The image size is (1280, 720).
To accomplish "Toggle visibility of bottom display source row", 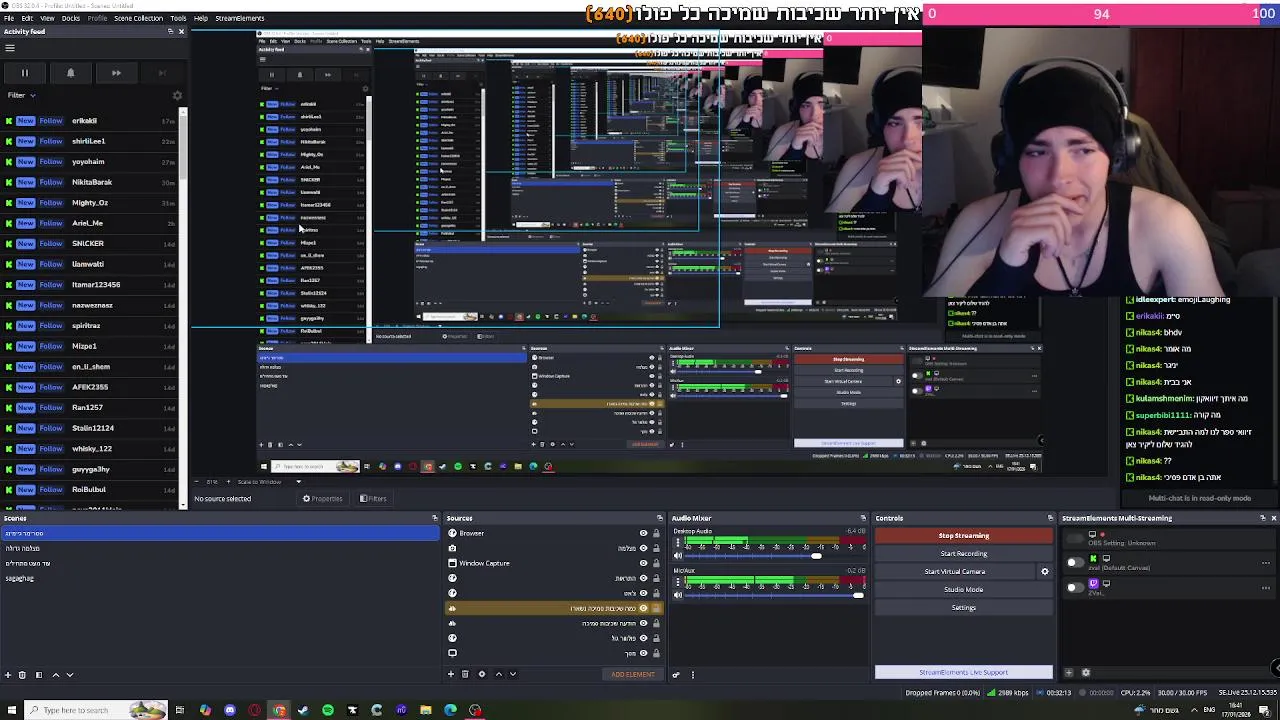I will pyautogui.click(x=644, y=653).
